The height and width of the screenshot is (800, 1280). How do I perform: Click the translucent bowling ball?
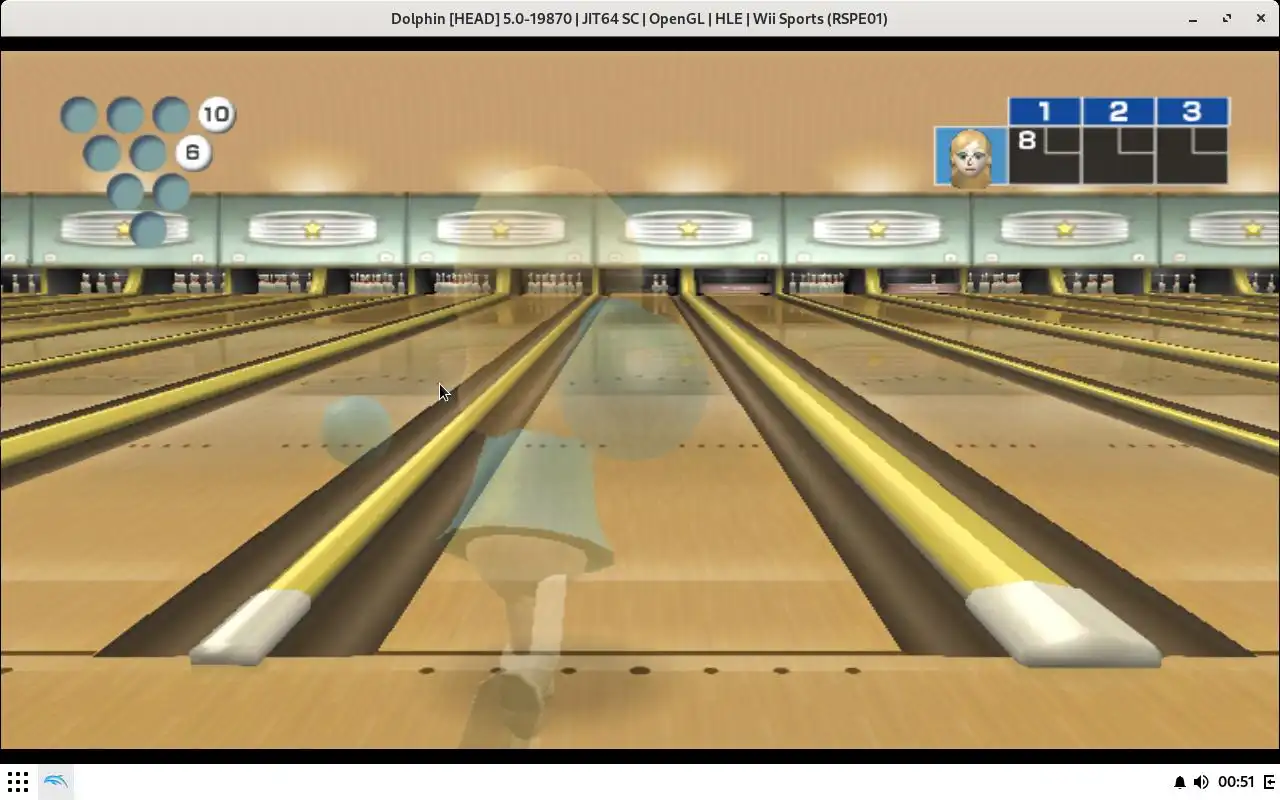(x=357, y=430)
